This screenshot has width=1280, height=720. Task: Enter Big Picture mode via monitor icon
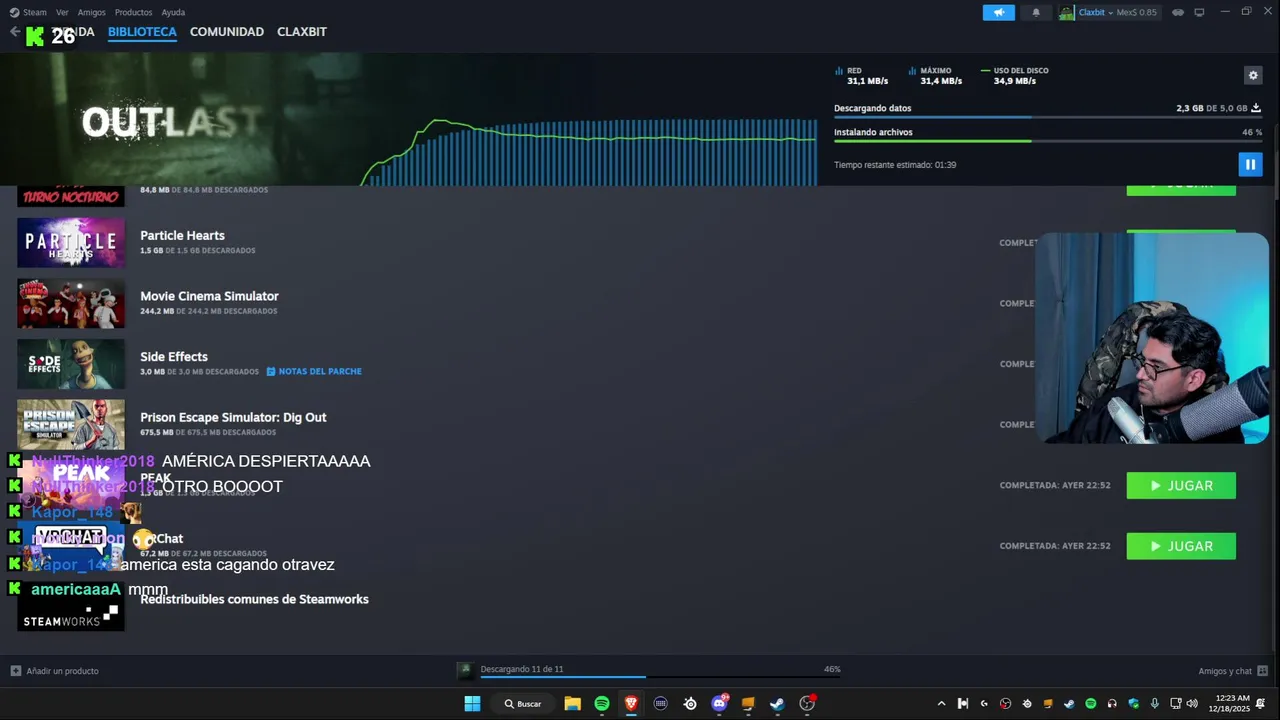[x=1199, y=12]
